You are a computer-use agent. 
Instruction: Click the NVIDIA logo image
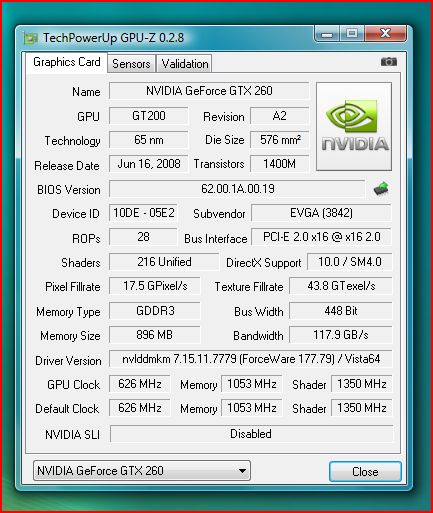[x=354, y=126]
